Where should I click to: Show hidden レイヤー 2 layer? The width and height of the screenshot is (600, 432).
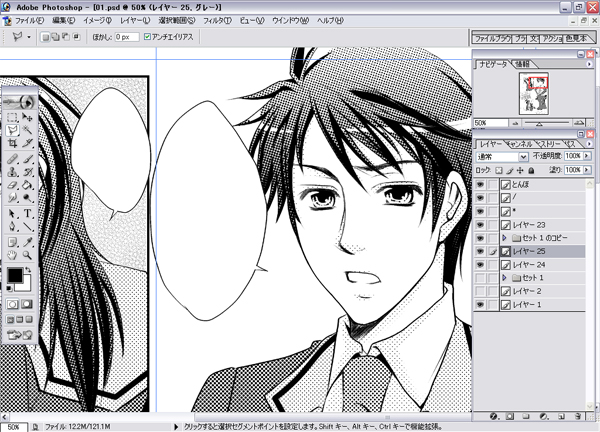coord(480,291)
